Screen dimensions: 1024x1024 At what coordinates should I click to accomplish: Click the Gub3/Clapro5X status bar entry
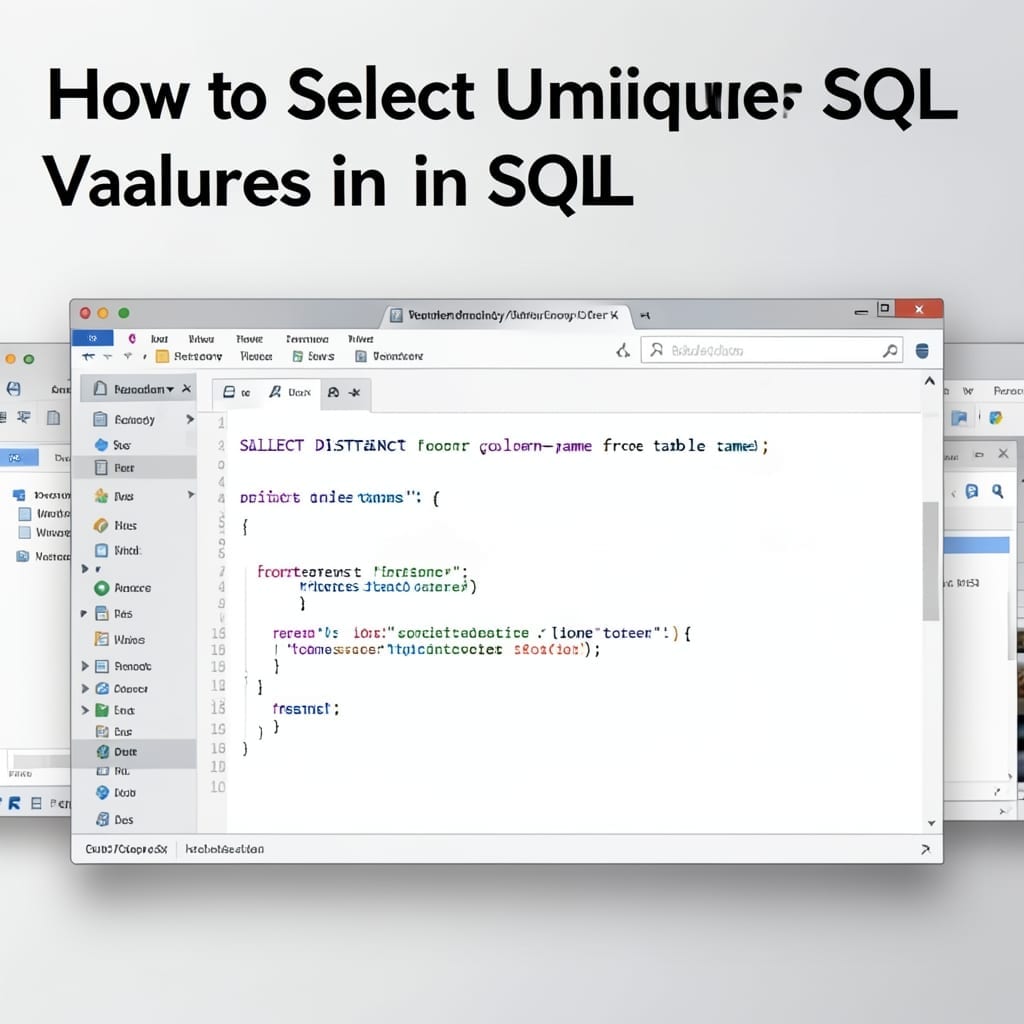click(126, 849)
